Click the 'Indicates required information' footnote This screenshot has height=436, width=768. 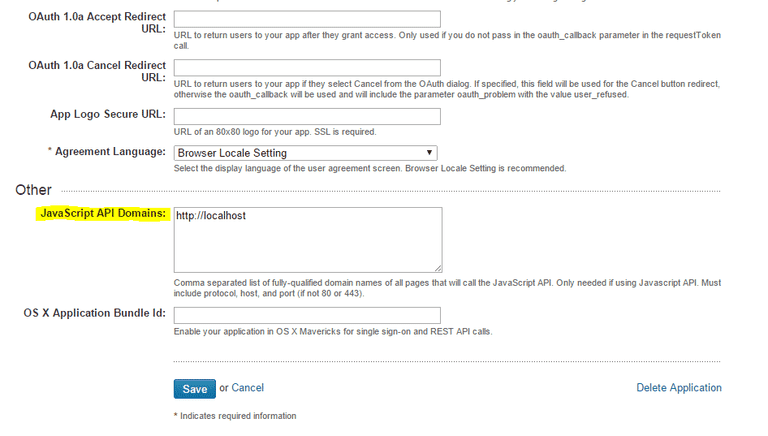coord(237,416)
